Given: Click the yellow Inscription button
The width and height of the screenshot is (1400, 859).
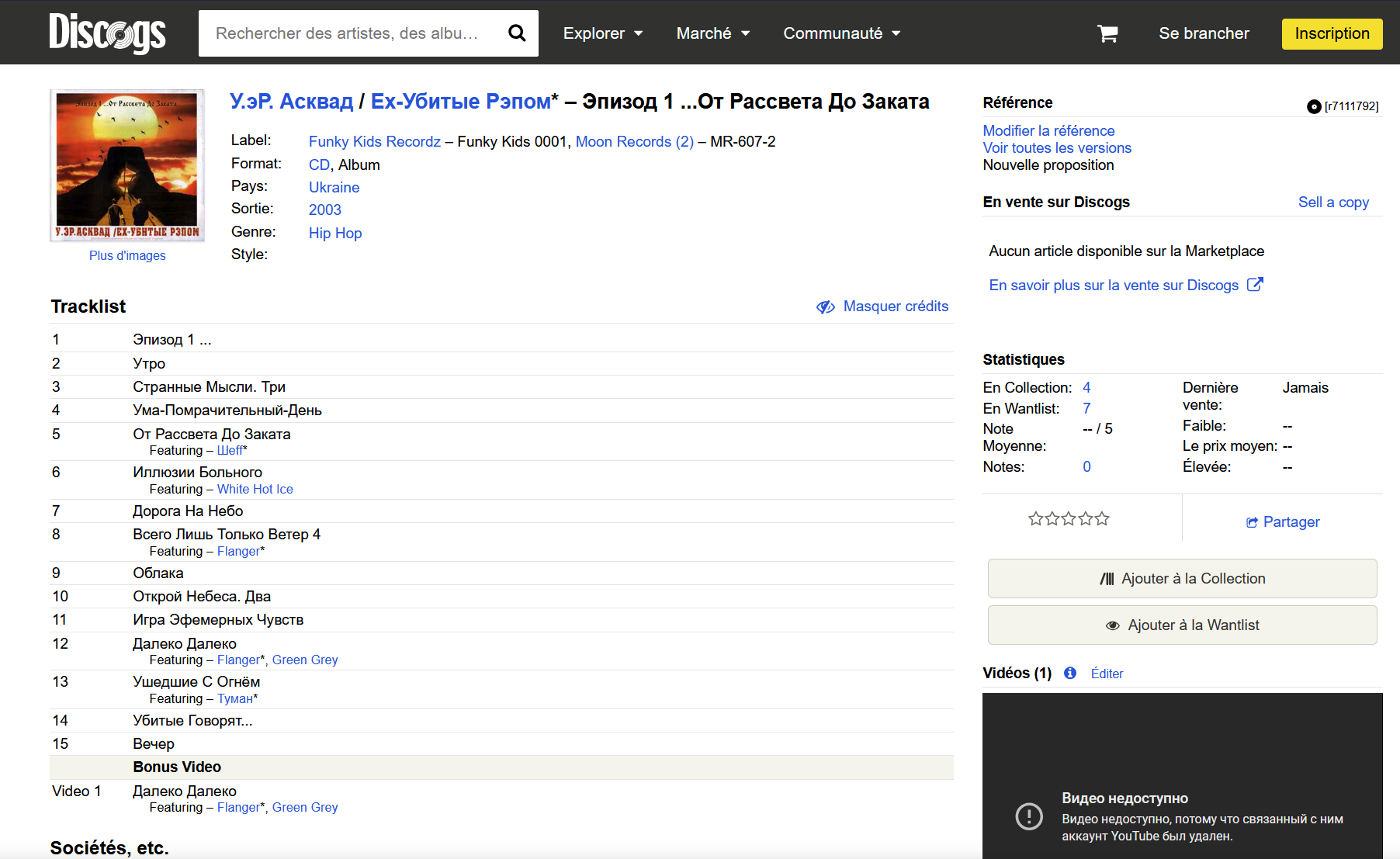Looking at the screenshot, I should pos(1332,33).
